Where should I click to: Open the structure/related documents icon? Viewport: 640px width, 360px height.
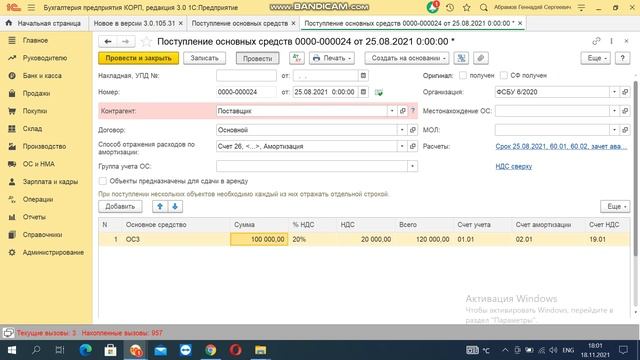tap(461, 58)
